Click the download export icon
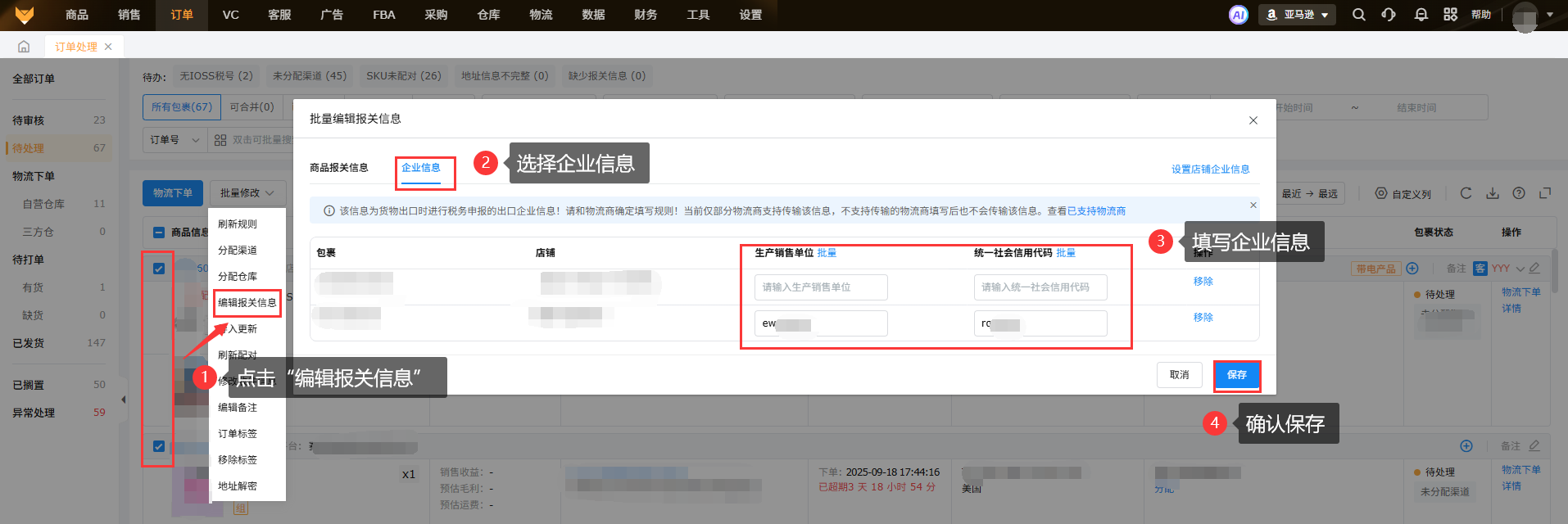1568x524 pixels. pos(1493,193)
